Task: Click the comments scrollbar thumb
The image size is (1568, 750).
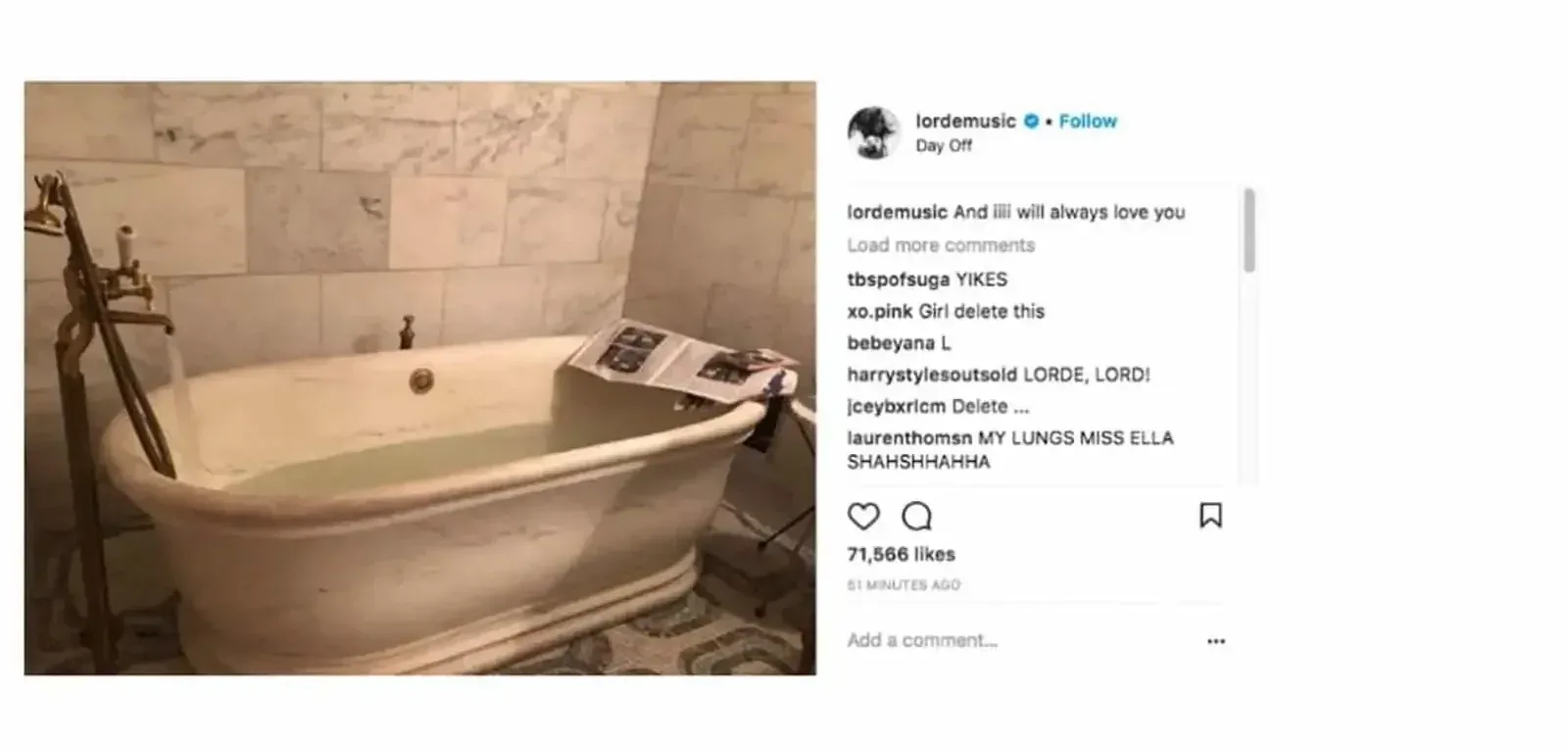Action: pyautogui.click(x=1249, y=230)
